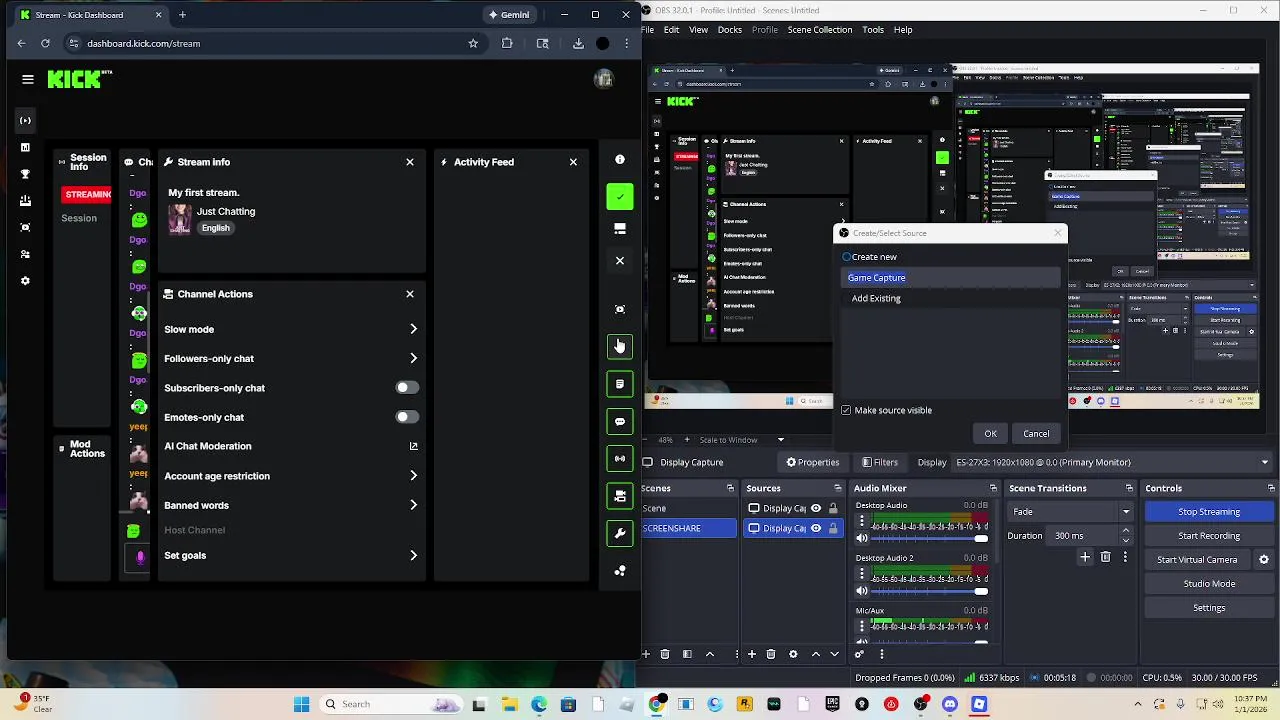
Task: Click Stop Streaming button
Action: pos(1209,512)
